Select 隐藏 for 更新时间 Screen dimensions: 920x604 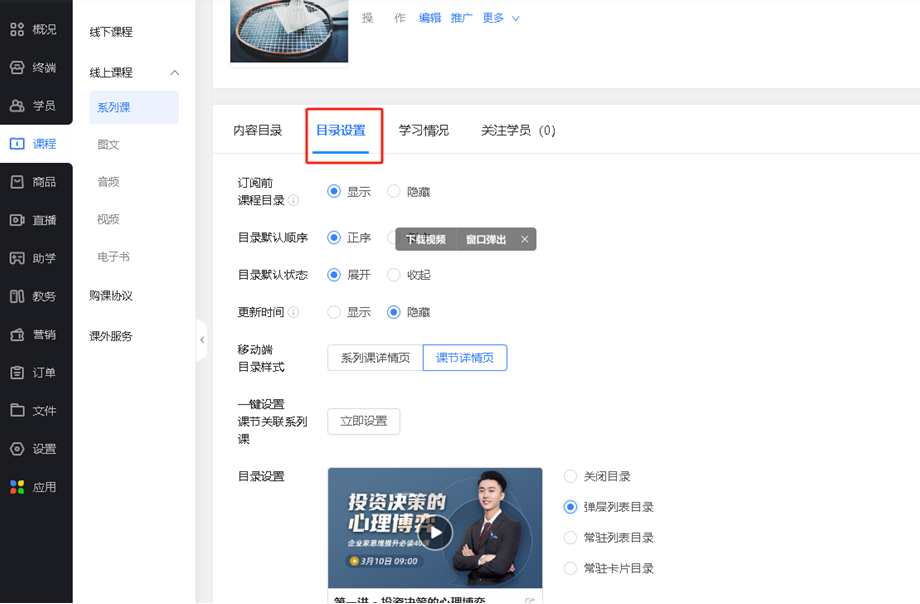[394, 312]
